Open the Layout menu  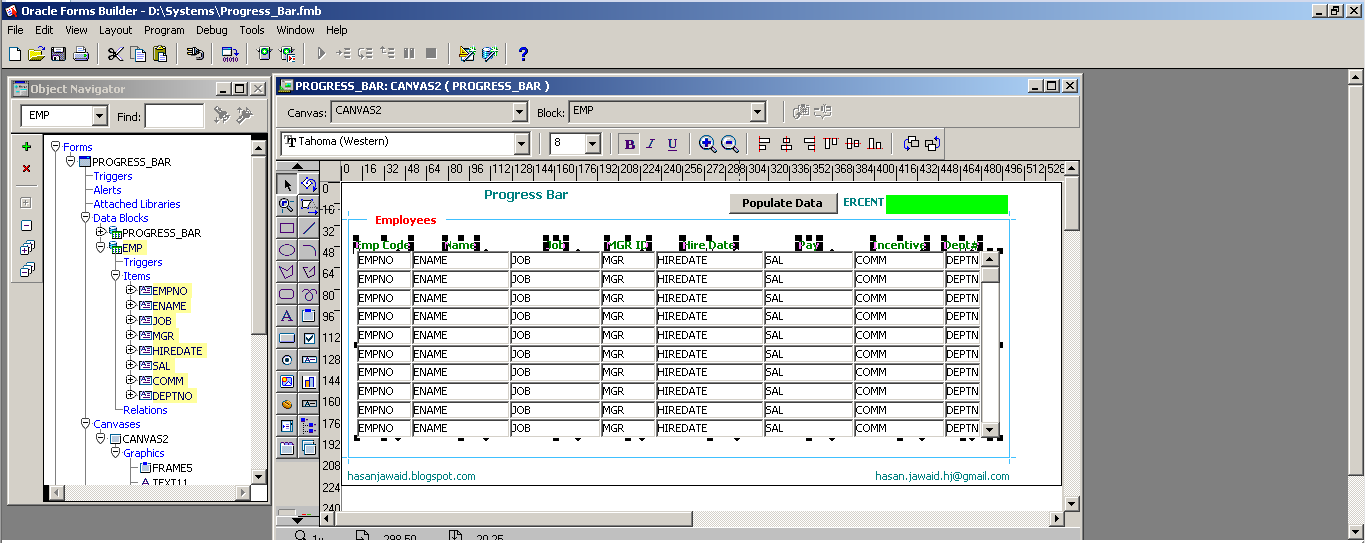(115, 30)
